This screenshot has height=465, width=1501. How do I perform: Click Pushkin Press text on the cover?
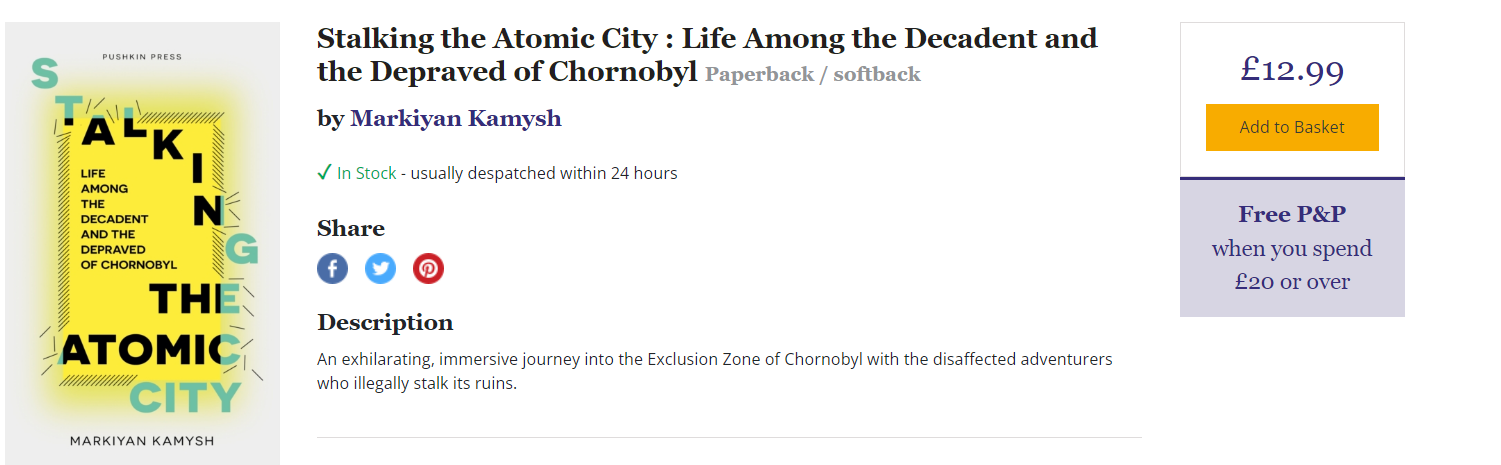[142, 57]
